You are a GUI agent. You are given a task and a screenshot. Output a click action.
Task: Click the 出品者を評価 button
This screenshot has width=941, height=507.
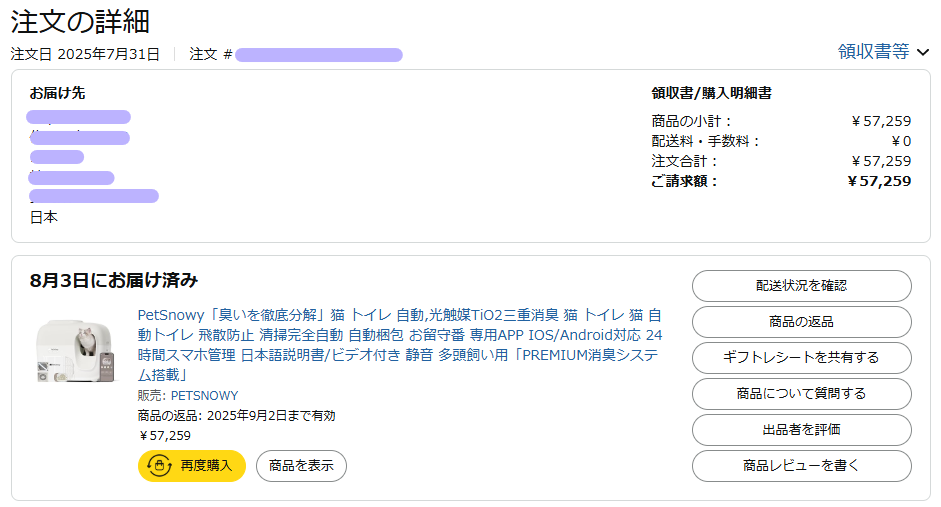pyautogui.click(x=801, y=430)
